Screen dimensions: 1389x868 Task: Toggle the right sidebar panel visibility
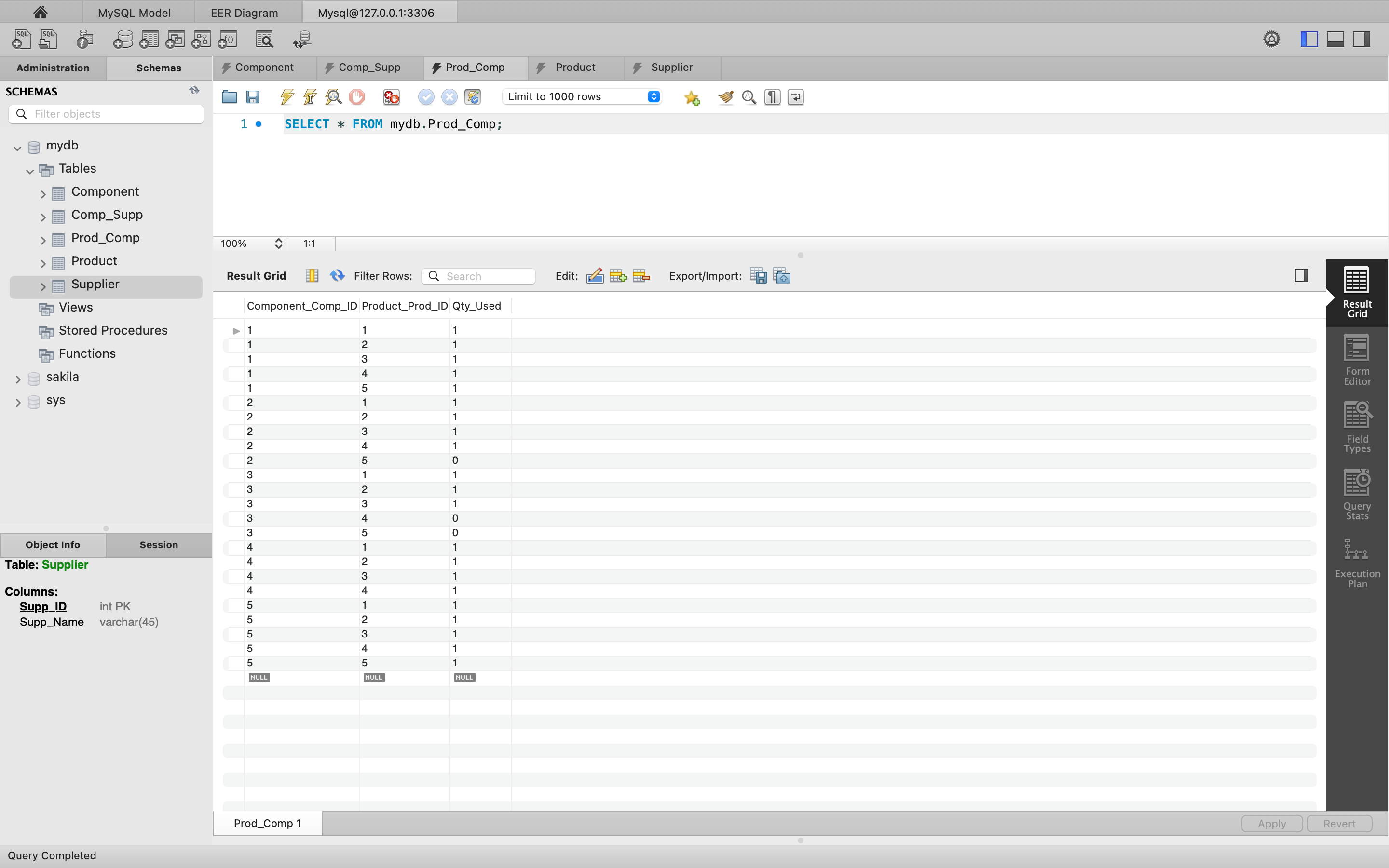1361,39
